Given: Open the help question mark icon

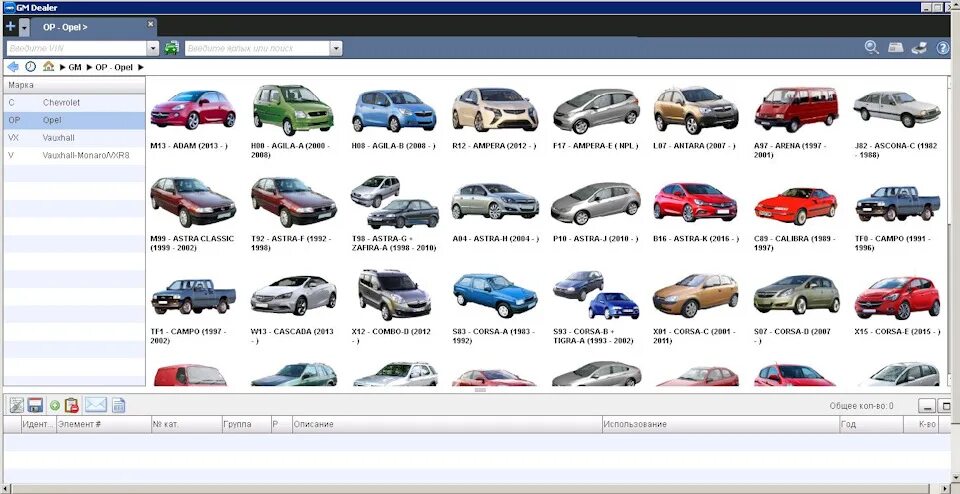Looking at the screenshot, I should coord(943,48).
